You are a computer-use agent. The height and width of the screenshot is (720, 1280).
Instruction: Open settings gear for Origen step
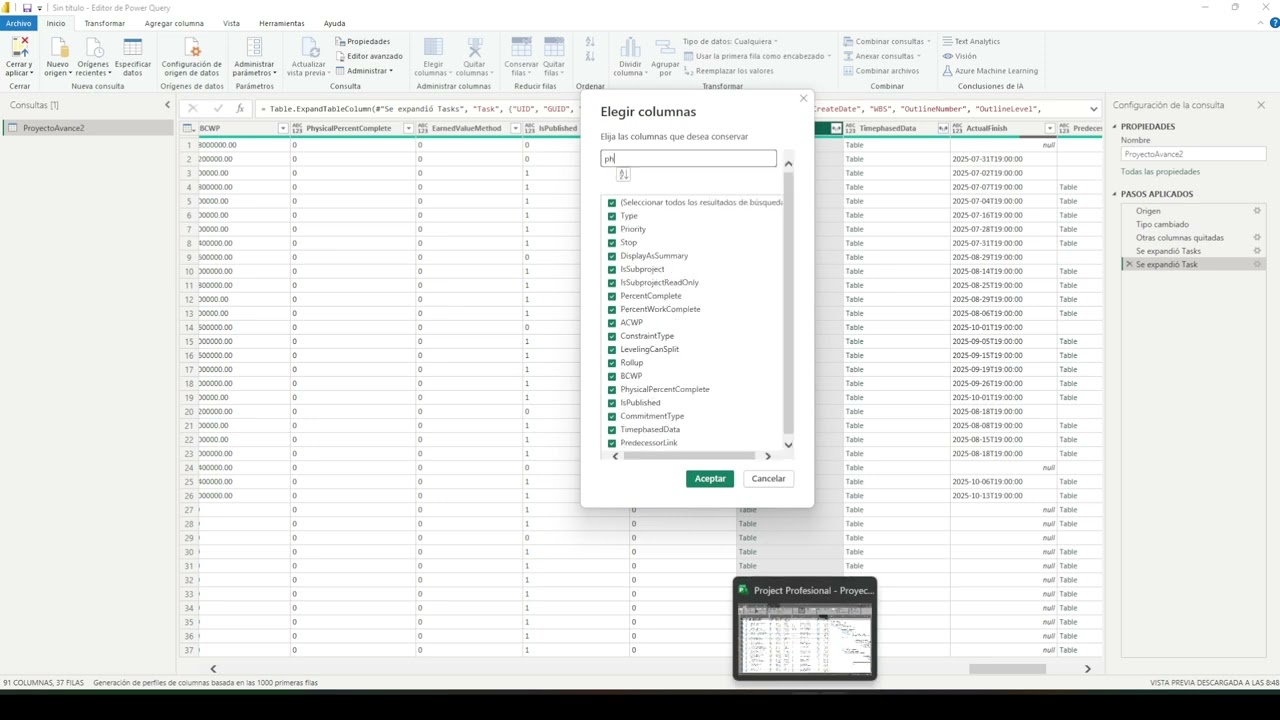click(1257, 211)
